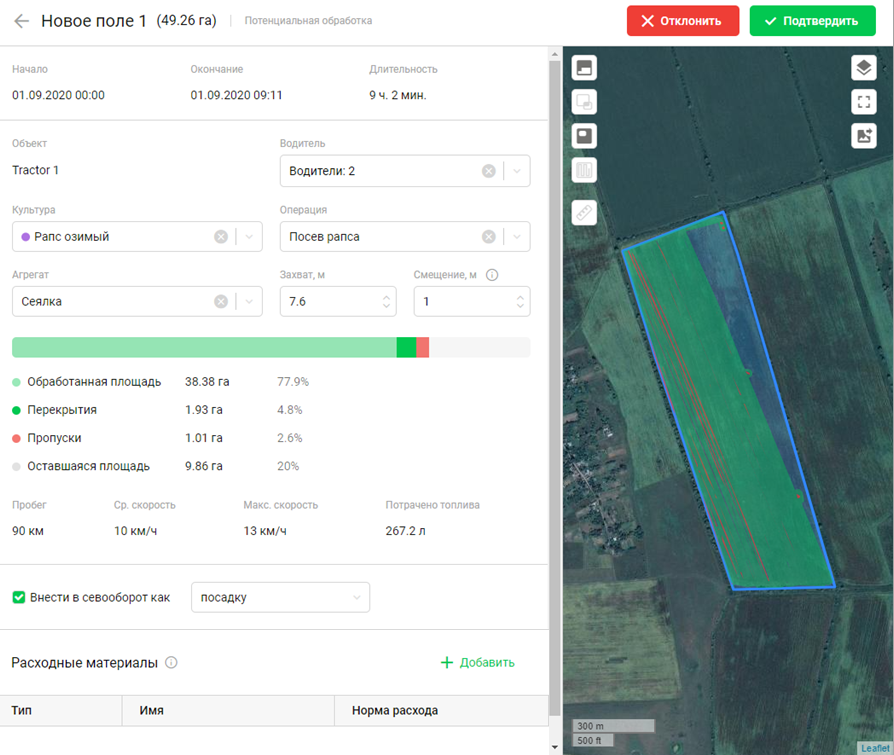Decrease the Смещение offset value

520,306
